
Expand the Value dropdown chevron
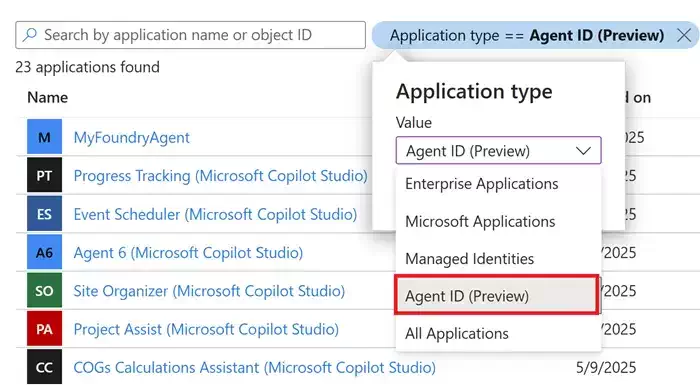click(583, 151)
